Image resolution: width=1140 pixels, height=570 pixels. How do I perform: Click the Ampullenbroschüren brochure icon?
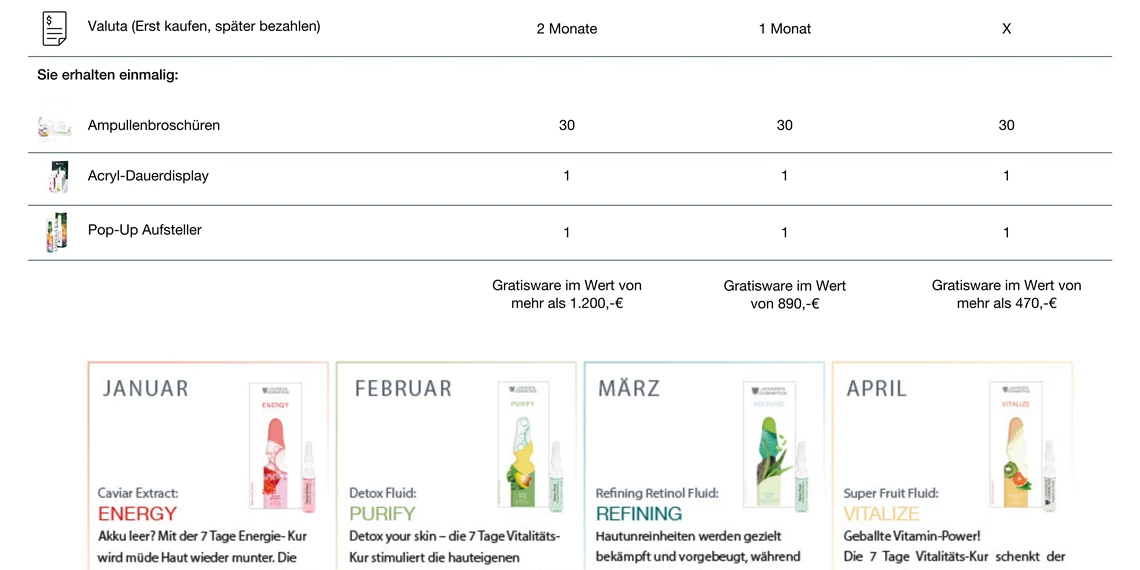click(54, 126)
